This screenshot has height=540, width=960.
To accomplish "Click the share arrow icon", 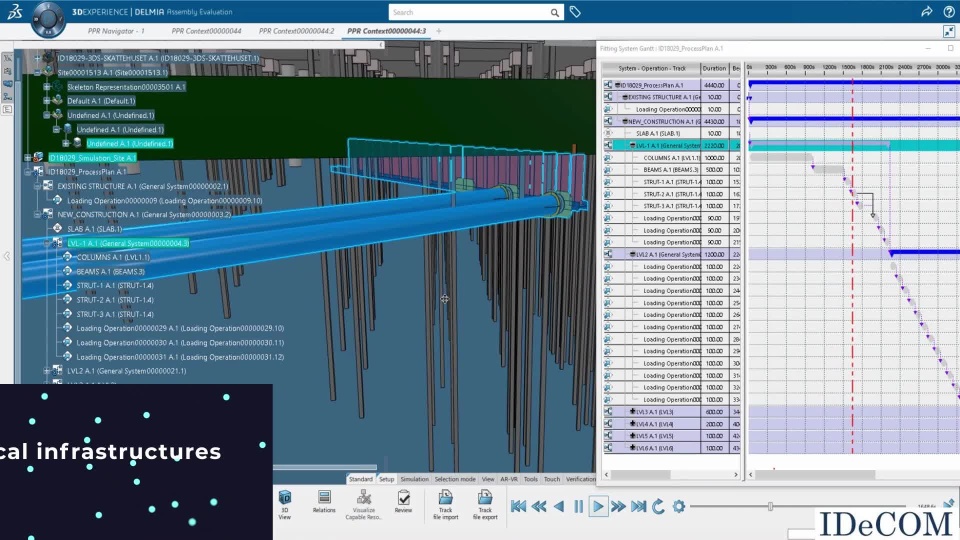I will (926, 12).
